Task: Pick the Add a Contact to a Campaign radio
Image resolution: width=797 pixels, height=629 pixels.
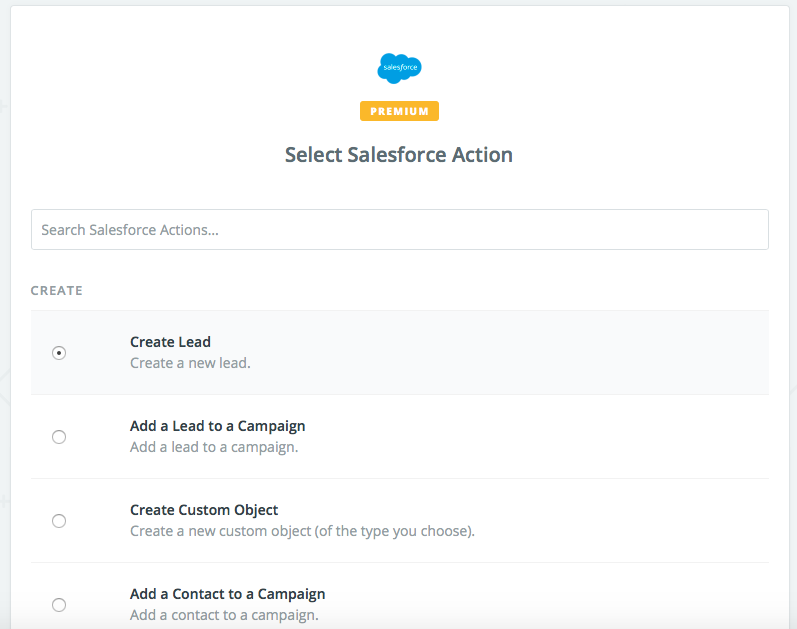Action: (59, 604)
